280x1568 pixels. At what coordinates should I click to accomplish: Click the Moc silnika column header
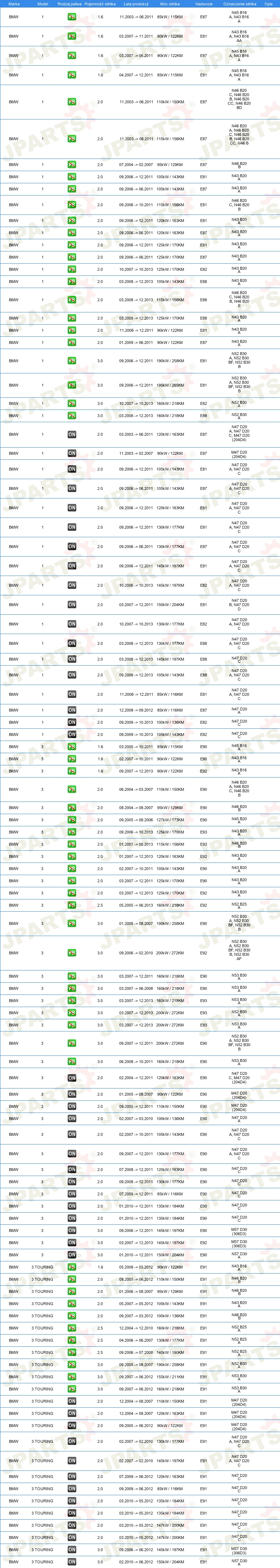[169, 4]
